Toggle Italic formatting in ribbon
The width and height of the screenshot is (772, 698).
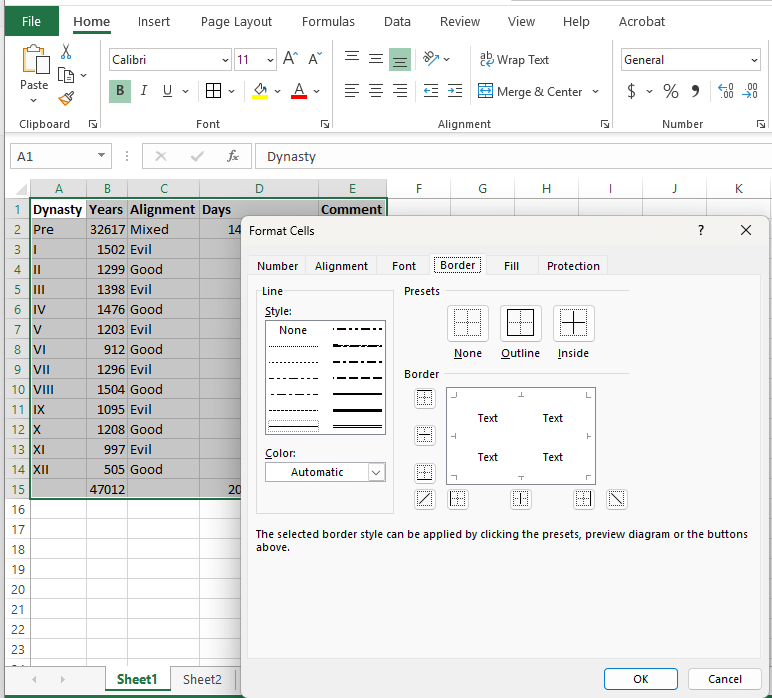click(143, 91)
